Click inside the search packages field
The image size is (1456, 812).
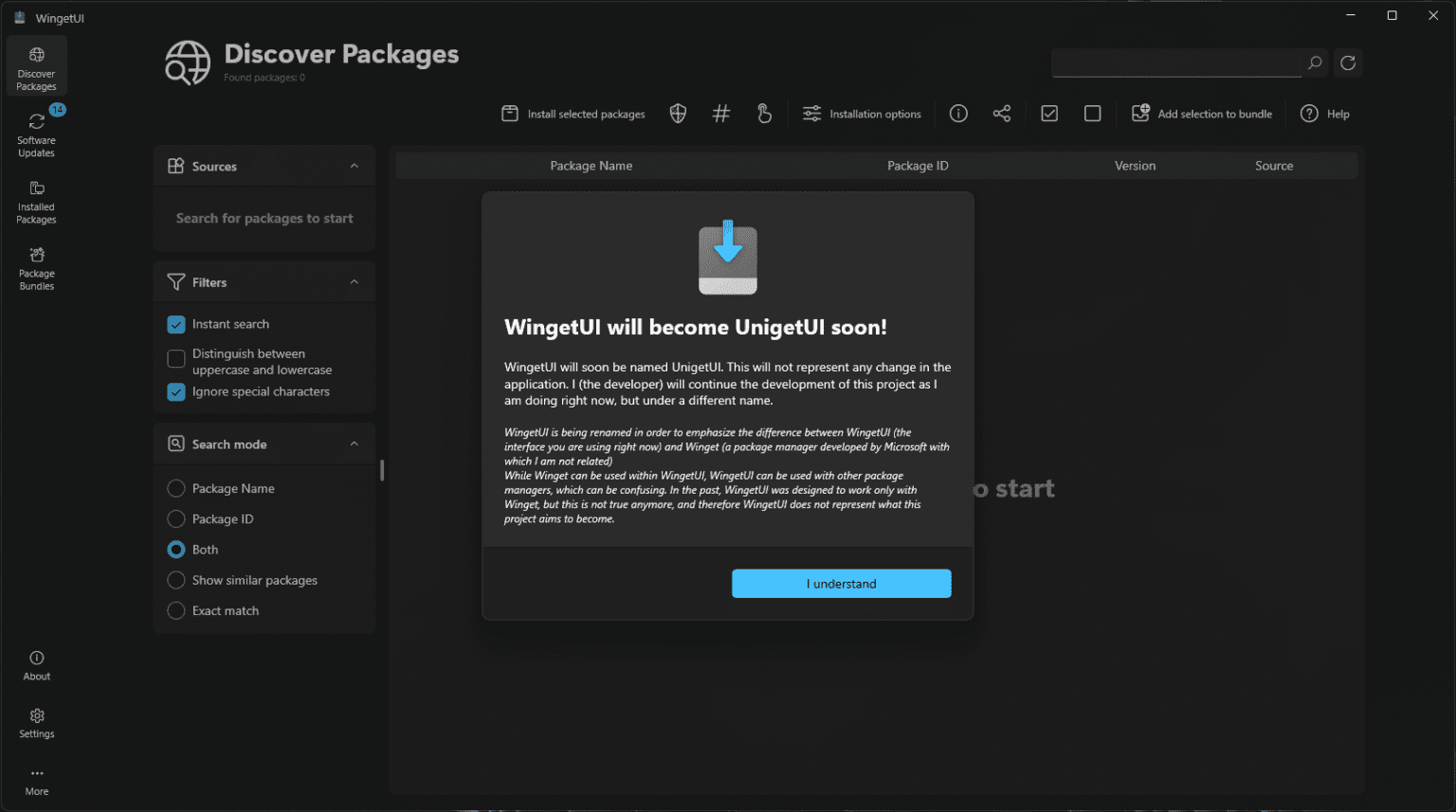1175,63
